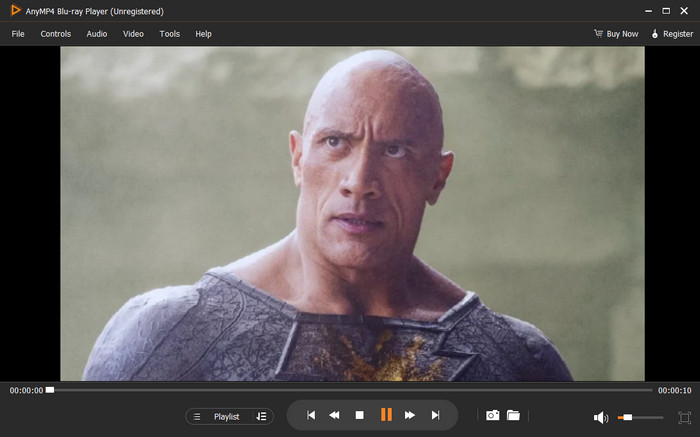
Task: Open the Audio menu
Action: tap(97, 34)
